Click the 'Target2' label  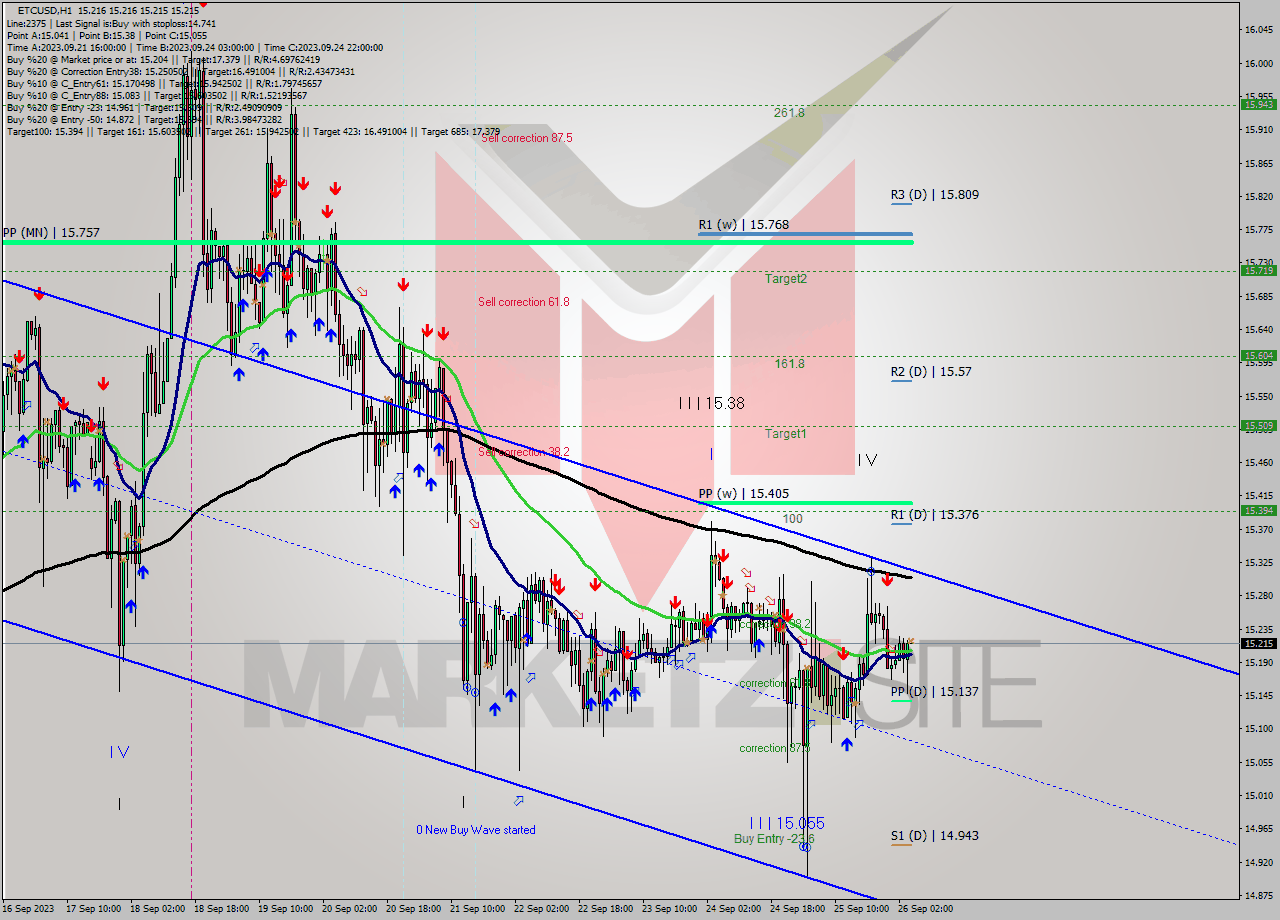[x=786, y=279]
